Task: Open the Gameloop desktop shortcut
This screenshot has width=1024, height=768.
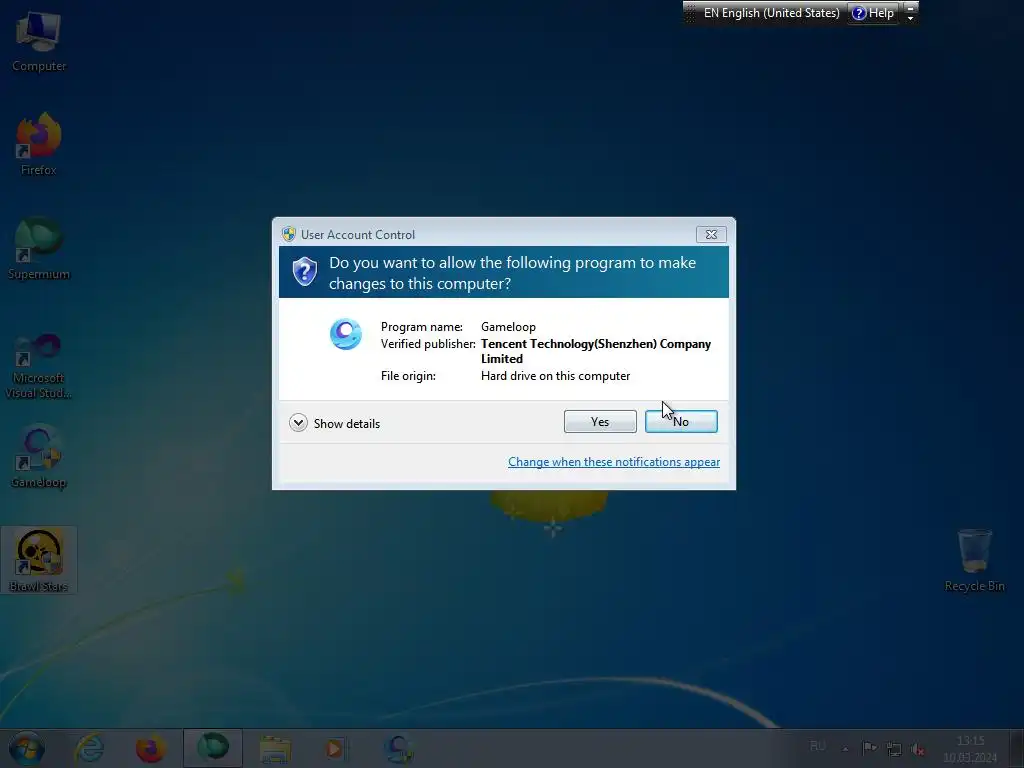Action: [39, 456]
